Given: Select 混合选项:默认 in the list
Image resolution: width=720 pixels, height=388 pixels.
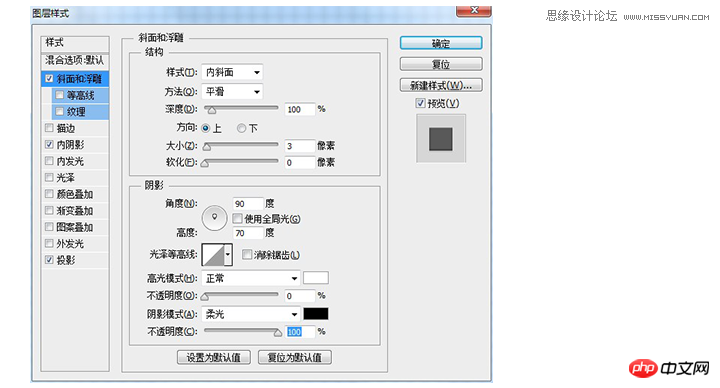Looking at the screenshot, I should pyautogui.click(x=75, y=60).
